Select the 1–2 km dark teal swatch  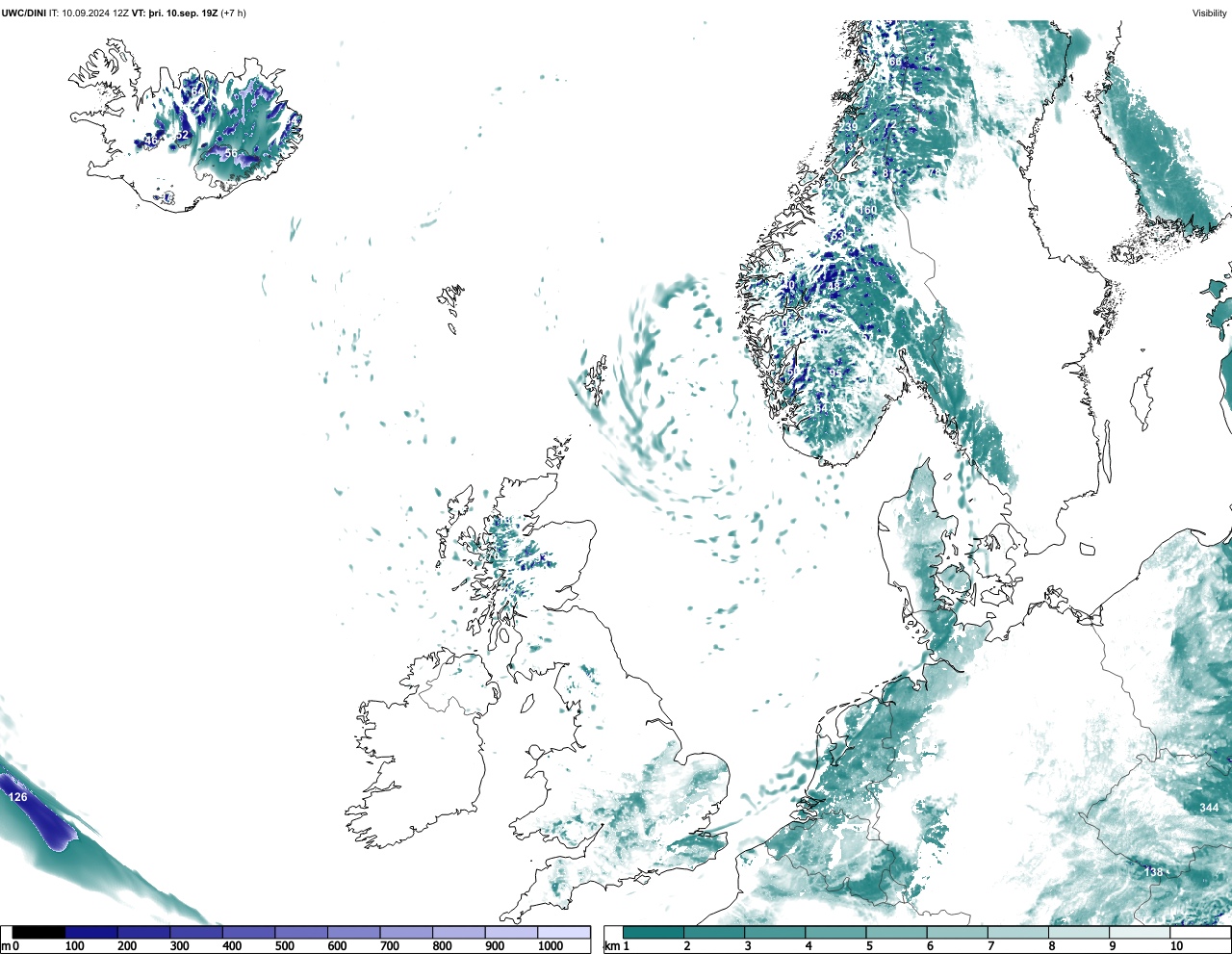pos(654,933)
